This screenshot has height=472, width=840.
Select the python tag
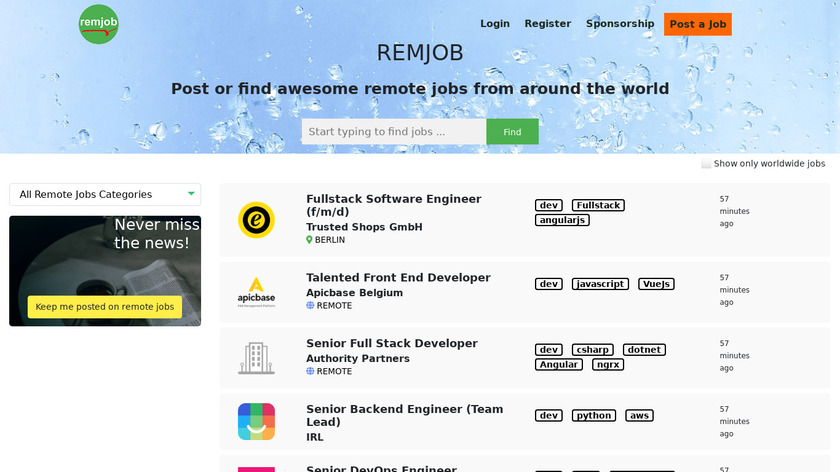pos(594,415)
